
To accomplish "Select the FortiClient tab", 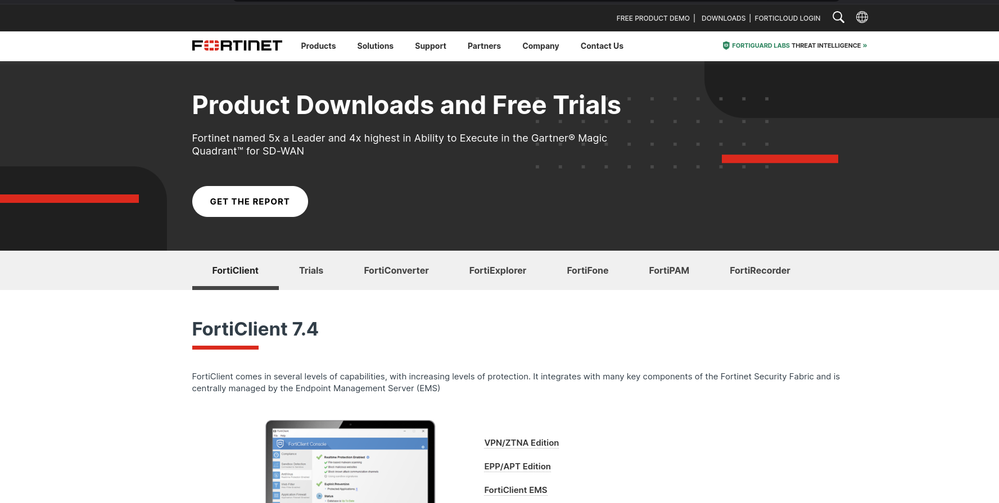I will 235,270.
